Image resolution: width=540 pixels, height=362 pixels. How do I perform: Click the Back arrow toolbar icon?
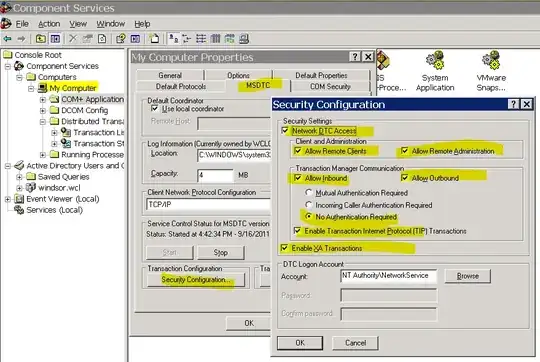click(x=7, y=39)
